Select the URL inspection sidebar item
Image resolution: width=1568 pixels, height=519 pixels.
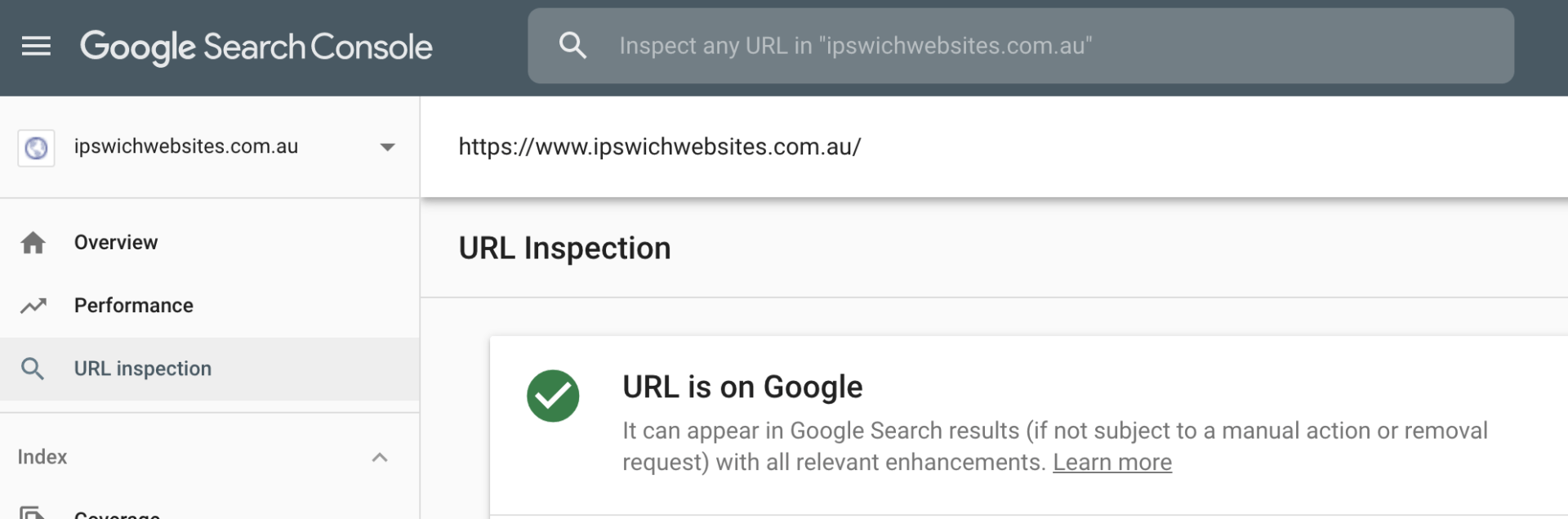pyautogui.click(x=143, y=369)
